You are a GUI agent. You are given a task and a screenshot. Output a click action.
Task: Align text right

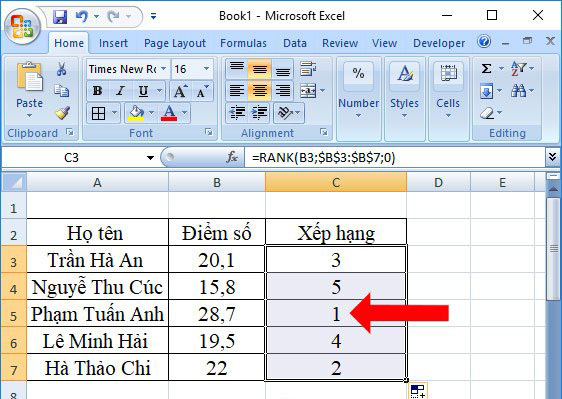pos(282,91)
